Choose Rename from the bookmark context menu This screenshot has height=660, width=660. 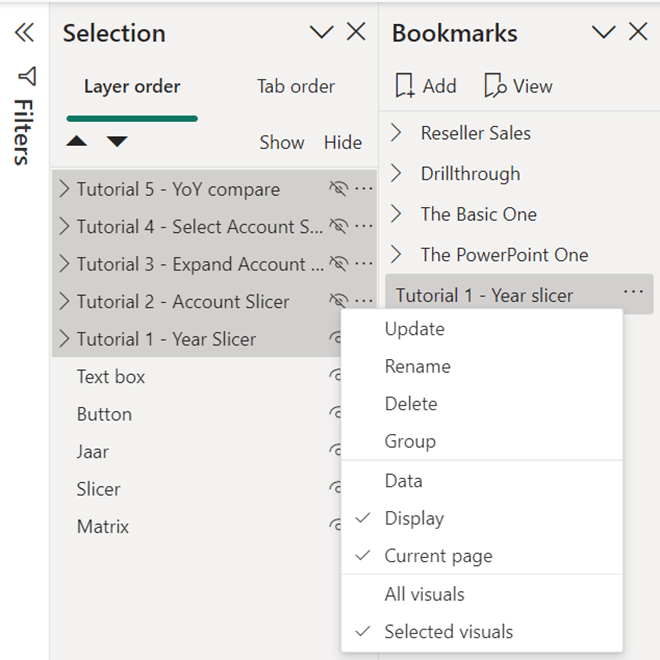pyautogui.click(x=417, y=366)
